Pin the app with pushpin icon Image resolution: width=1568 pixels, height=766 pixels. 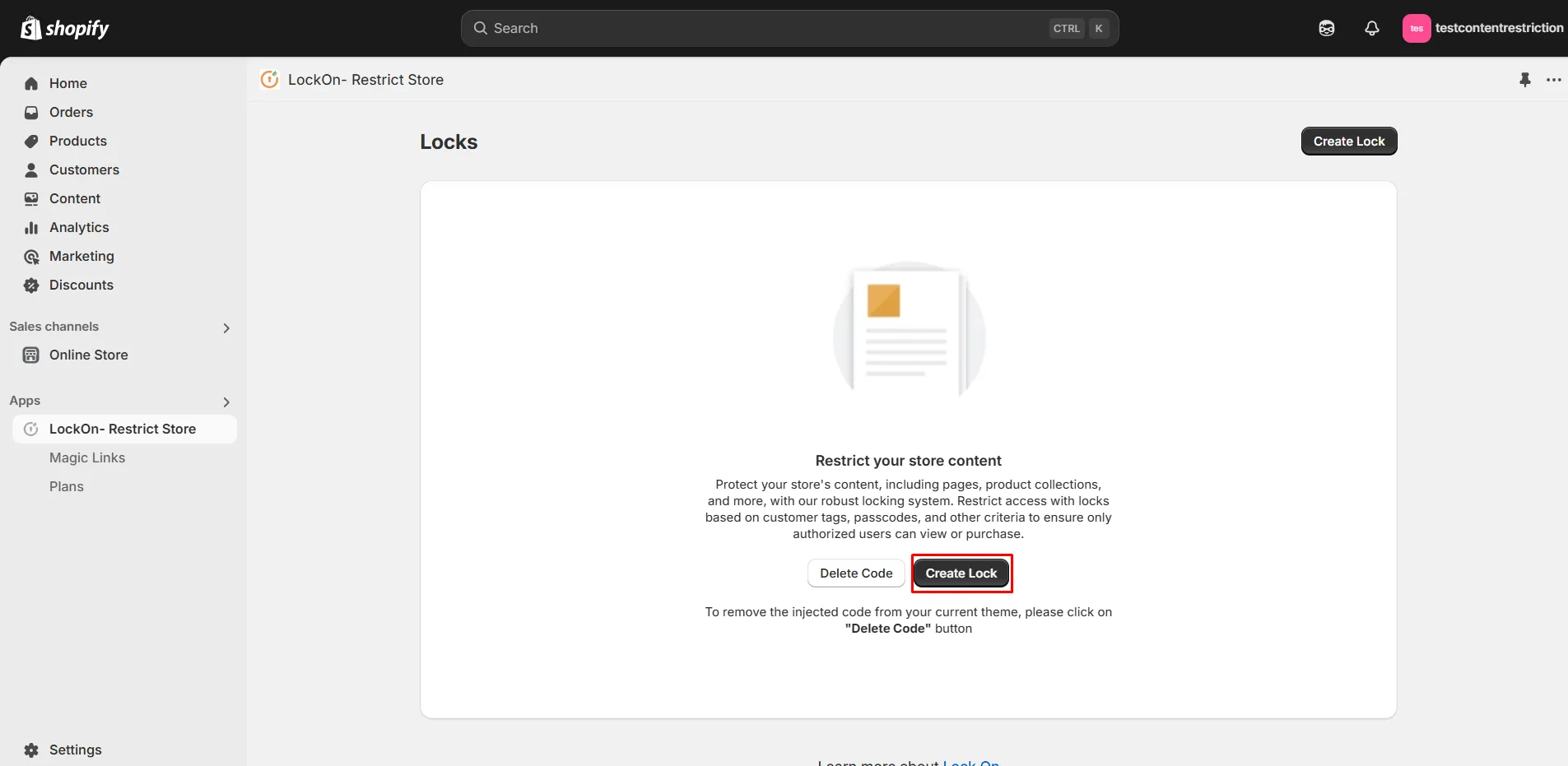[x=1525, y=80]
